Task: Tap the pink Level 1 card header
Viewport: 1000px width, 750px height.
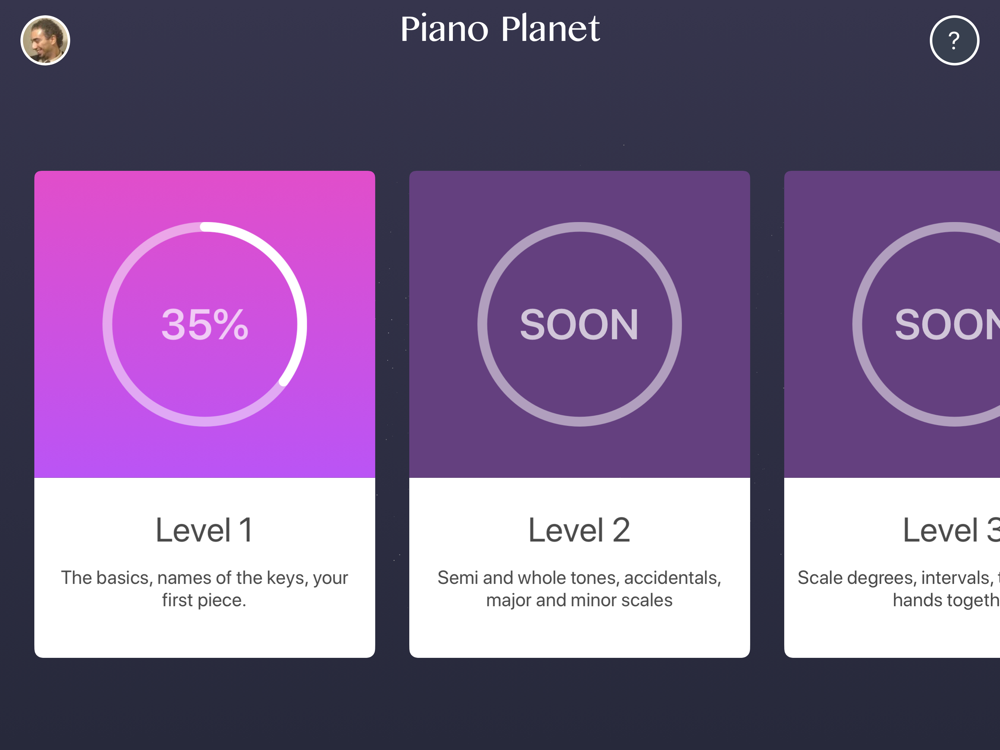Action: coord(205,324)
